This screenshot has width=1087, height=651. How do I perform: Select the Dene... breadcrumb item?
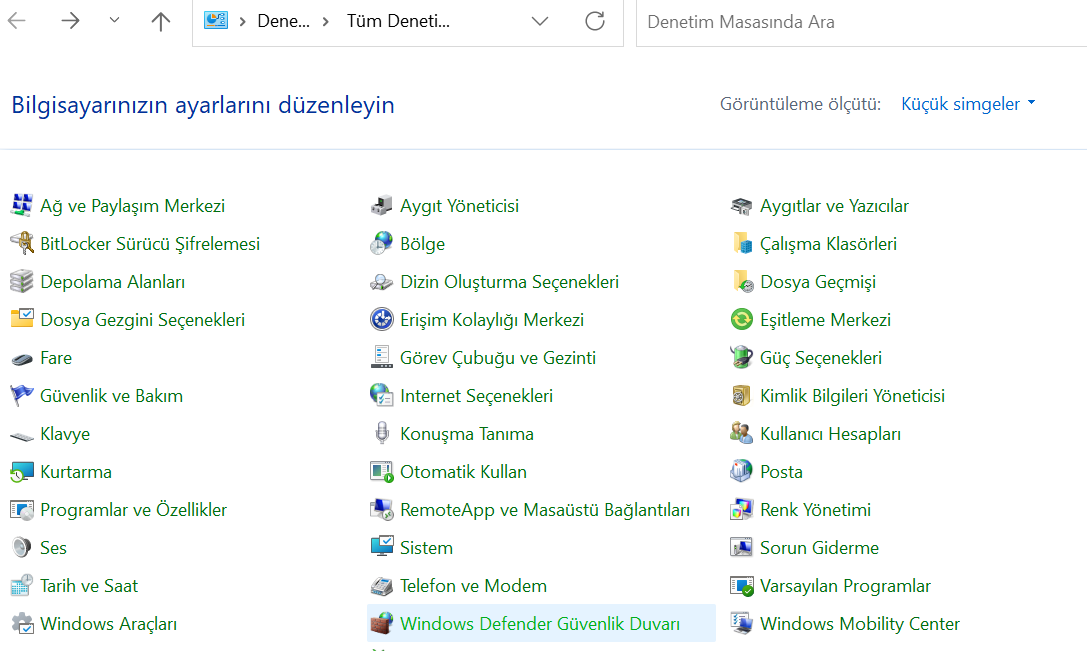click(x=283, y=22)
